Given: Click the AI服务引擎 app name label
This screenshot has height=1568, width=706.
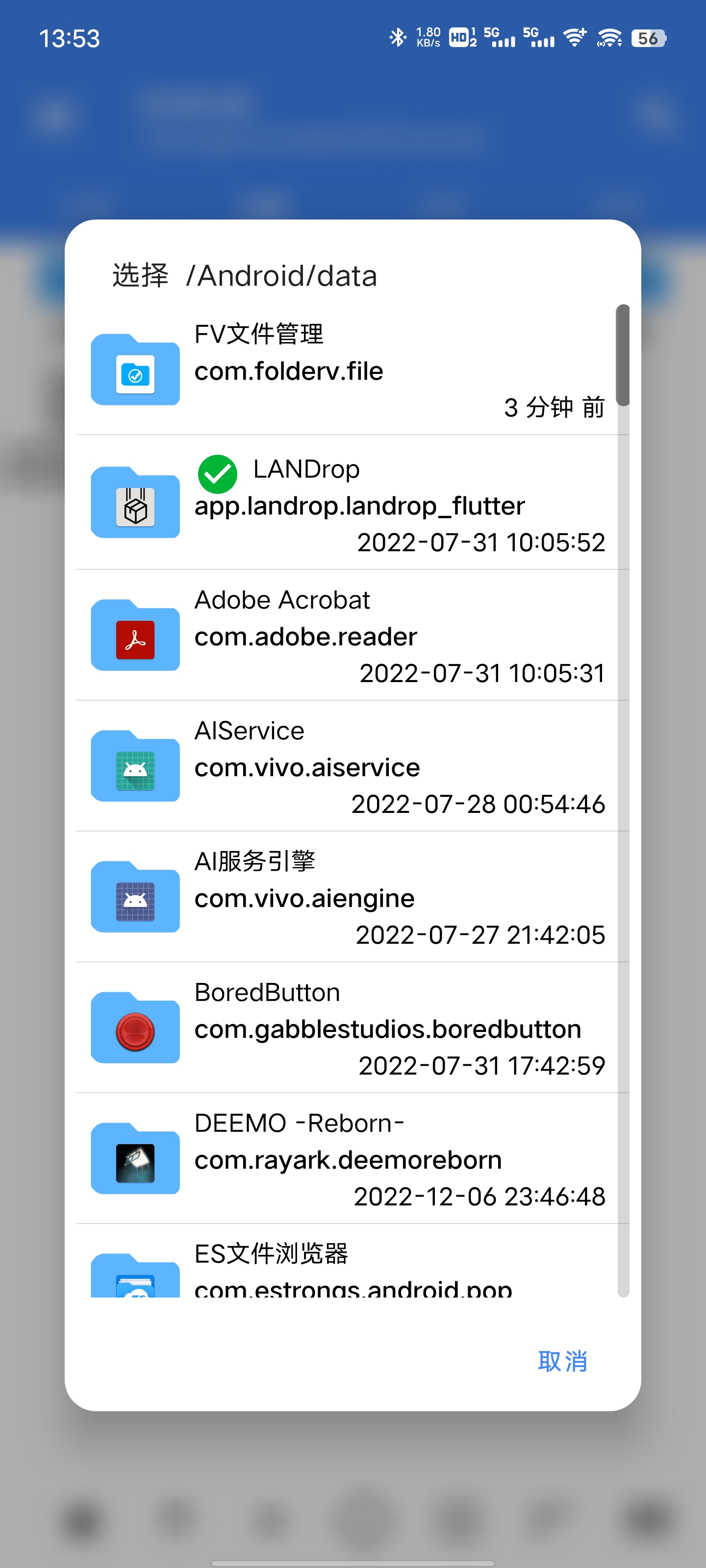Looking at the screenshot, I should tap(254, 861).
